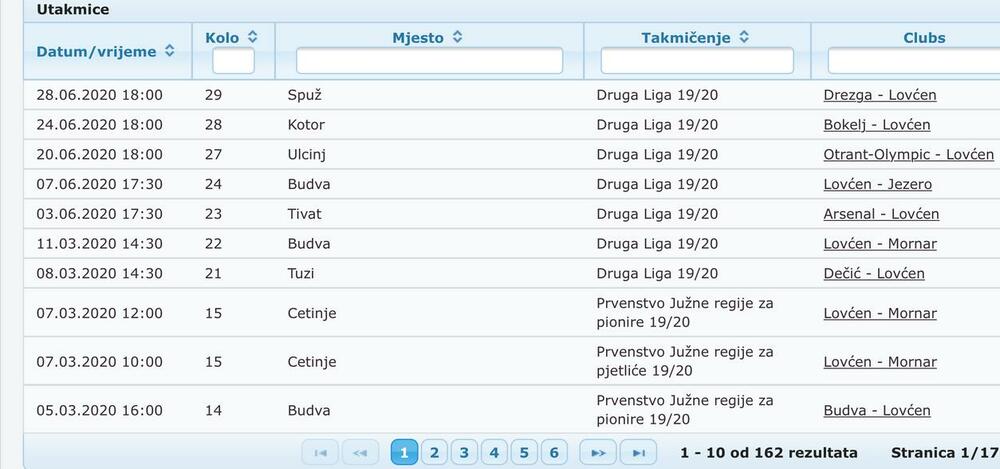
Task: Go to first page of results
Action: tap(320, 453)
